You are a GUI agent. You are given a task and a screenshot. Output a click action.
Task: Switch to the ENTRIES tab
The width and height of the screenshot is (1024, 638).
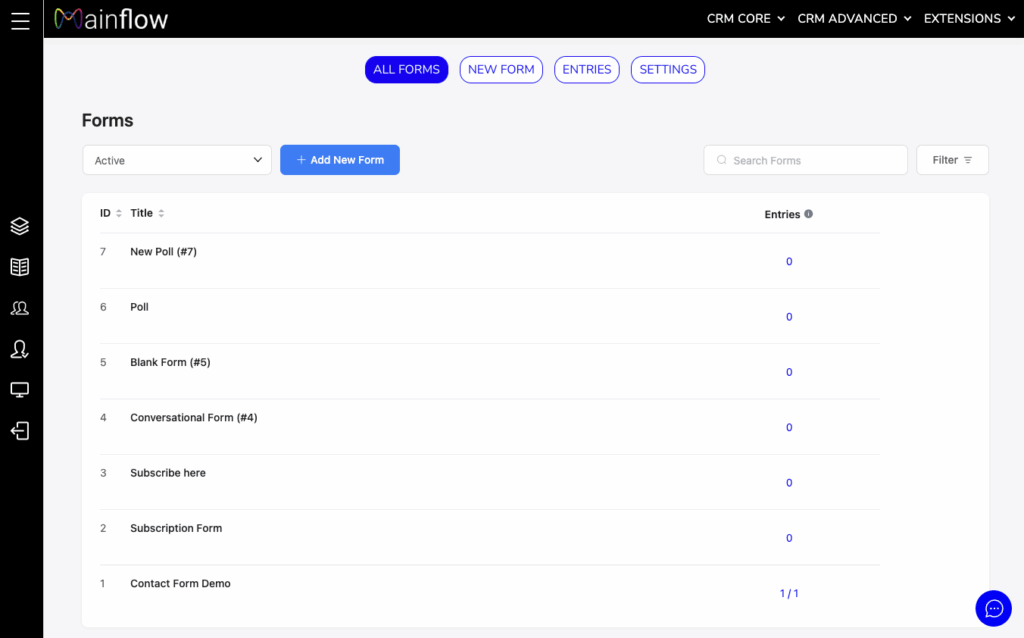587,70
